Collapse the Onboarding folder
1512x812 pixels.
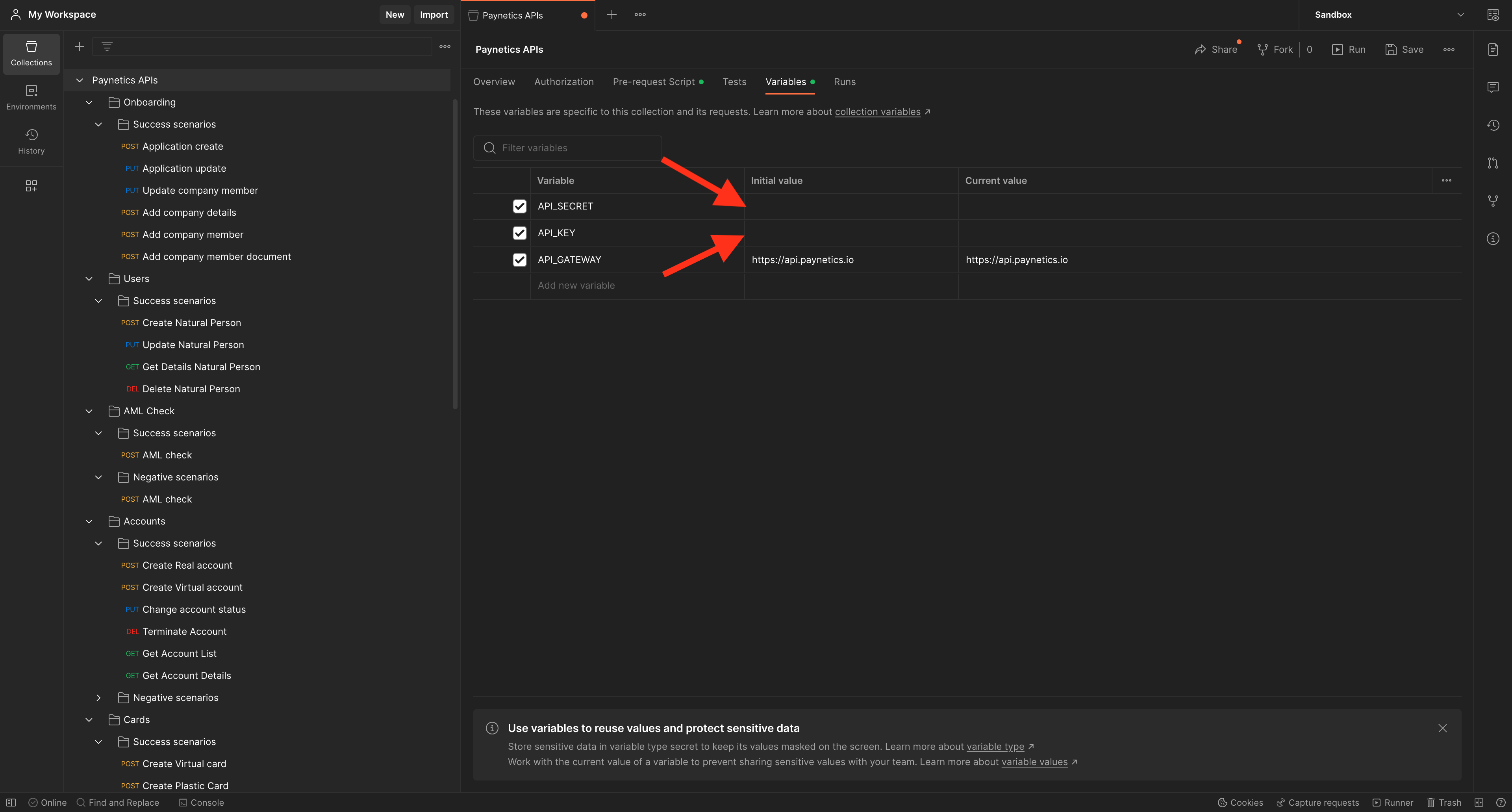pyautogui.click(x=89, y=102)
